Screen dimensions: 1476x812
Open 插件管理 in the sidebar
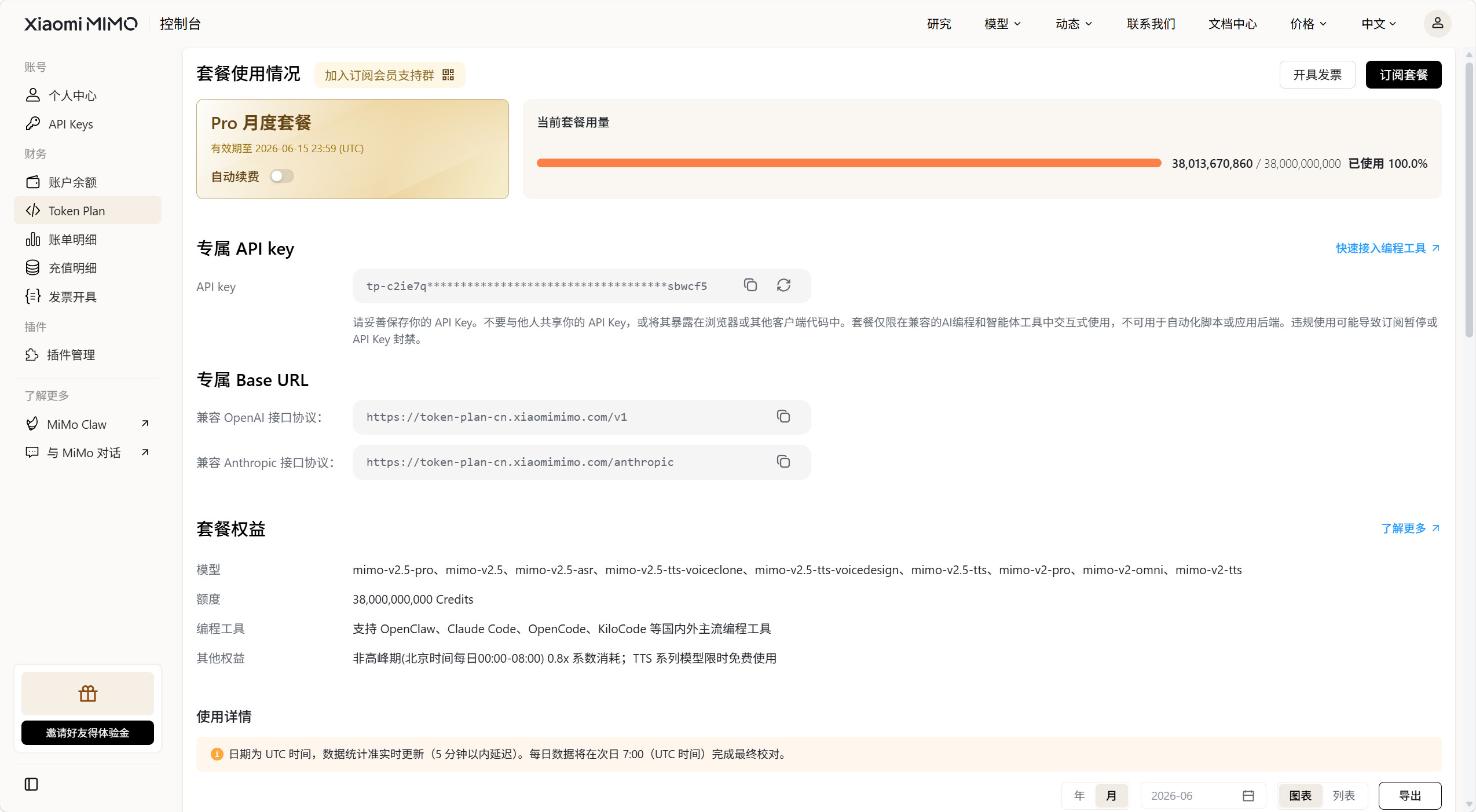(x=87, y=355)
